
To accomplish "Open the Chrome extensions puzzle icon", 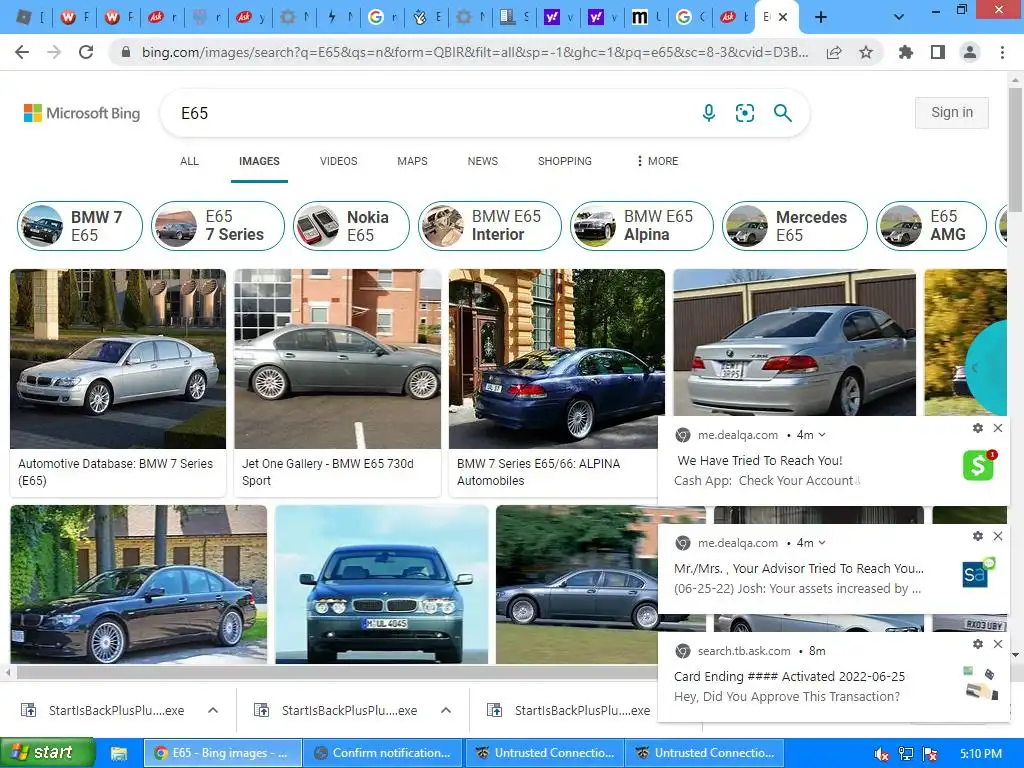I will coord(905,52).
